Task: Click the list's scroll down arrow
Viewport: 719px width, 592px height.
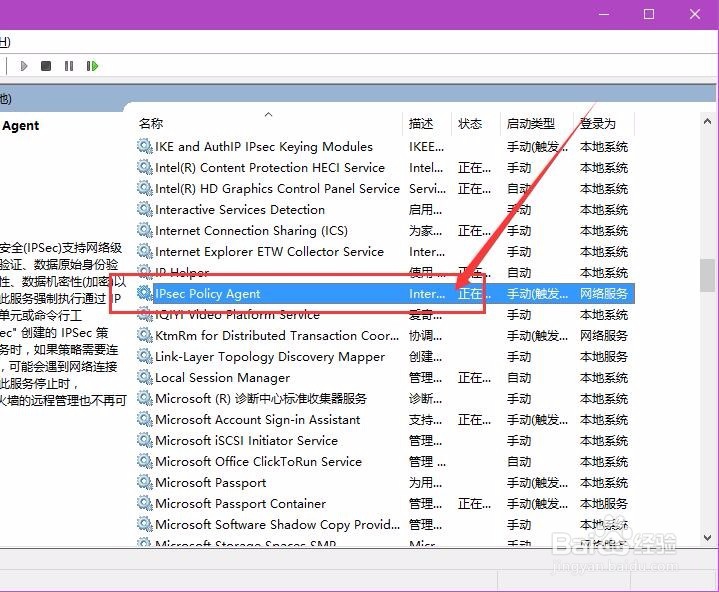Action: point(707,537)
